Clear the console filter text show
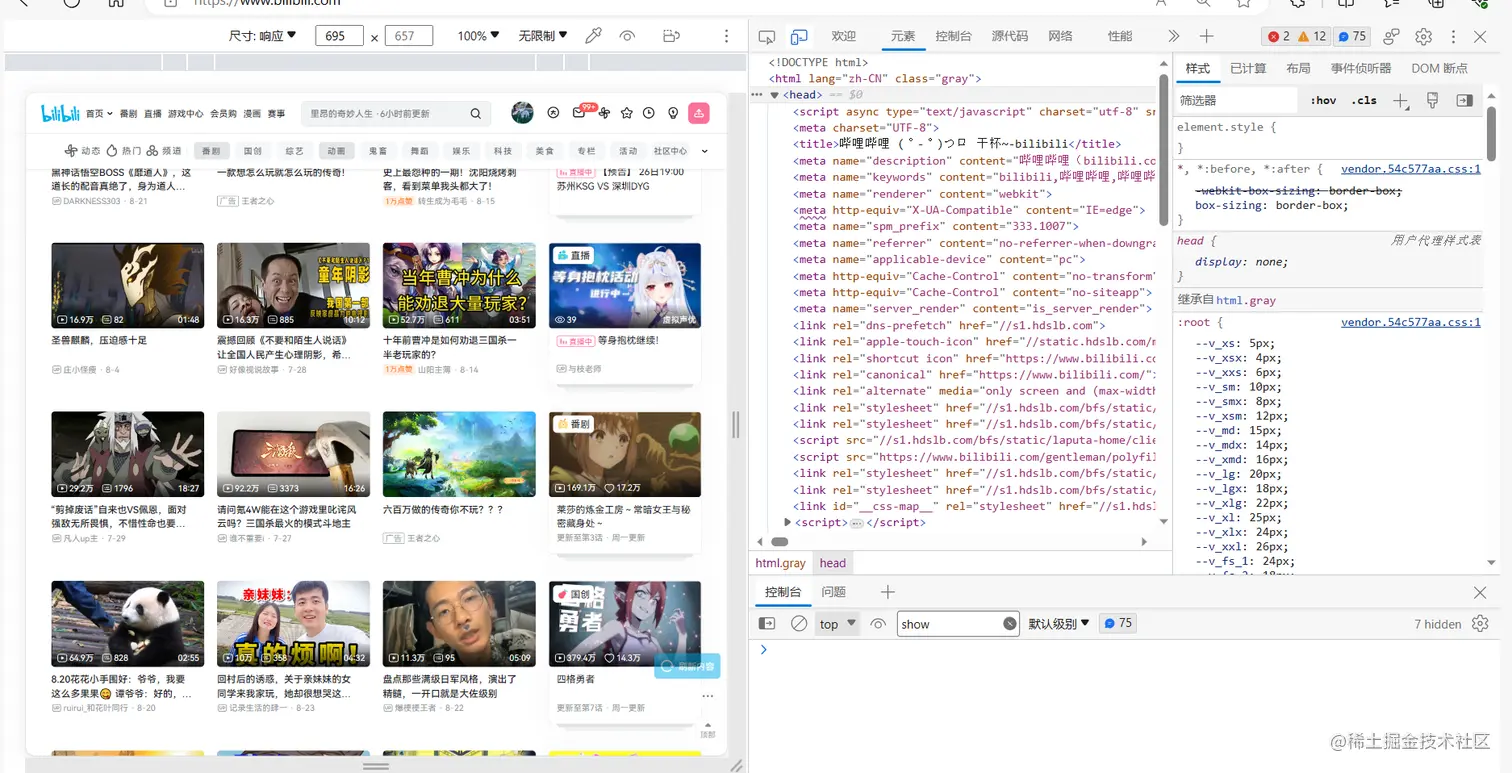The image size is (1512, 773). (x=1010, y=624)
